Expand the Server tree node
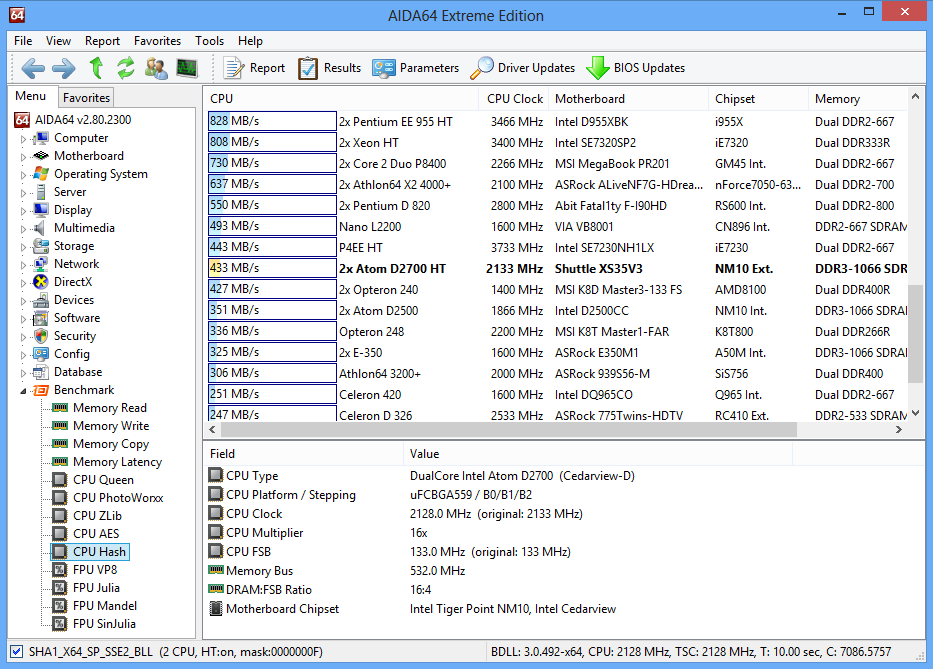Image resolution: width=933 pixels, height=669 pixels. 23,193
